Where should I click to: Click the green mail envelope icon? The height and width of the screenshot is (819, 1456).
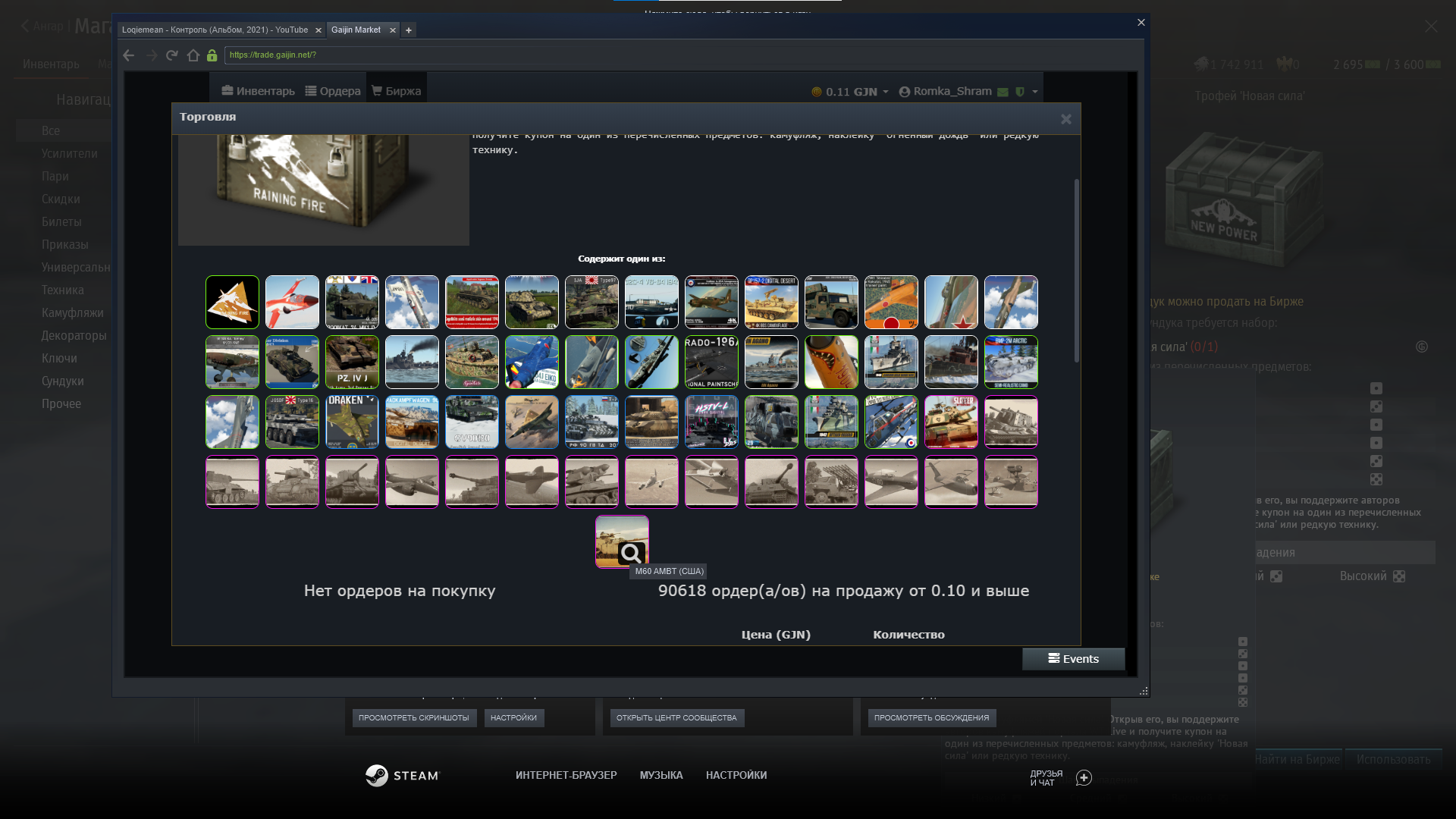[1003, 92]
